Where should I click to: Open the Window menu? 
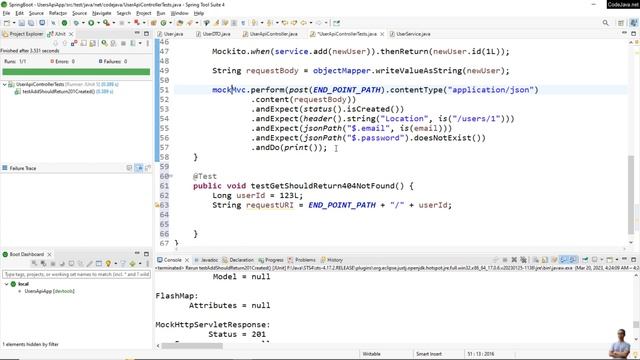tap(180, 13)
